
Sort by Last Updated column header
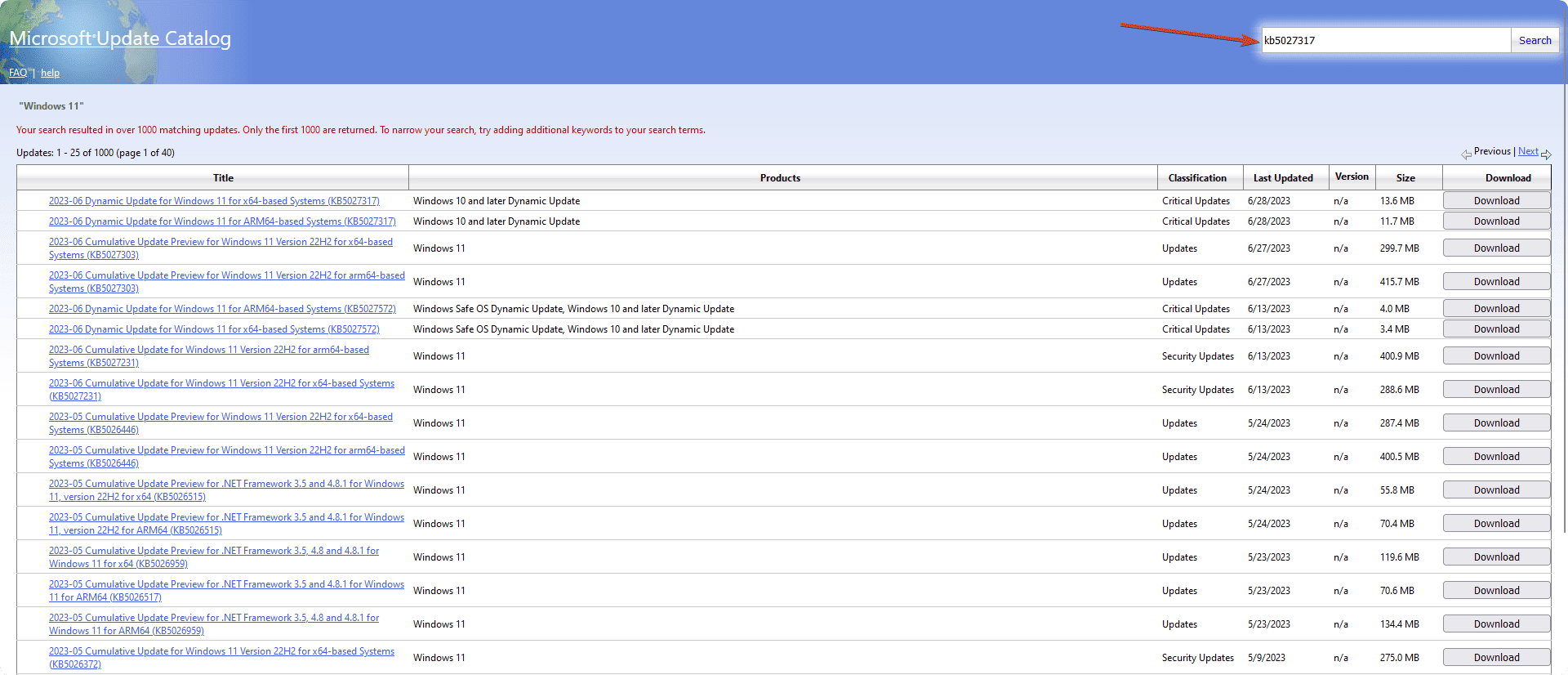[x=1283, y=178]
